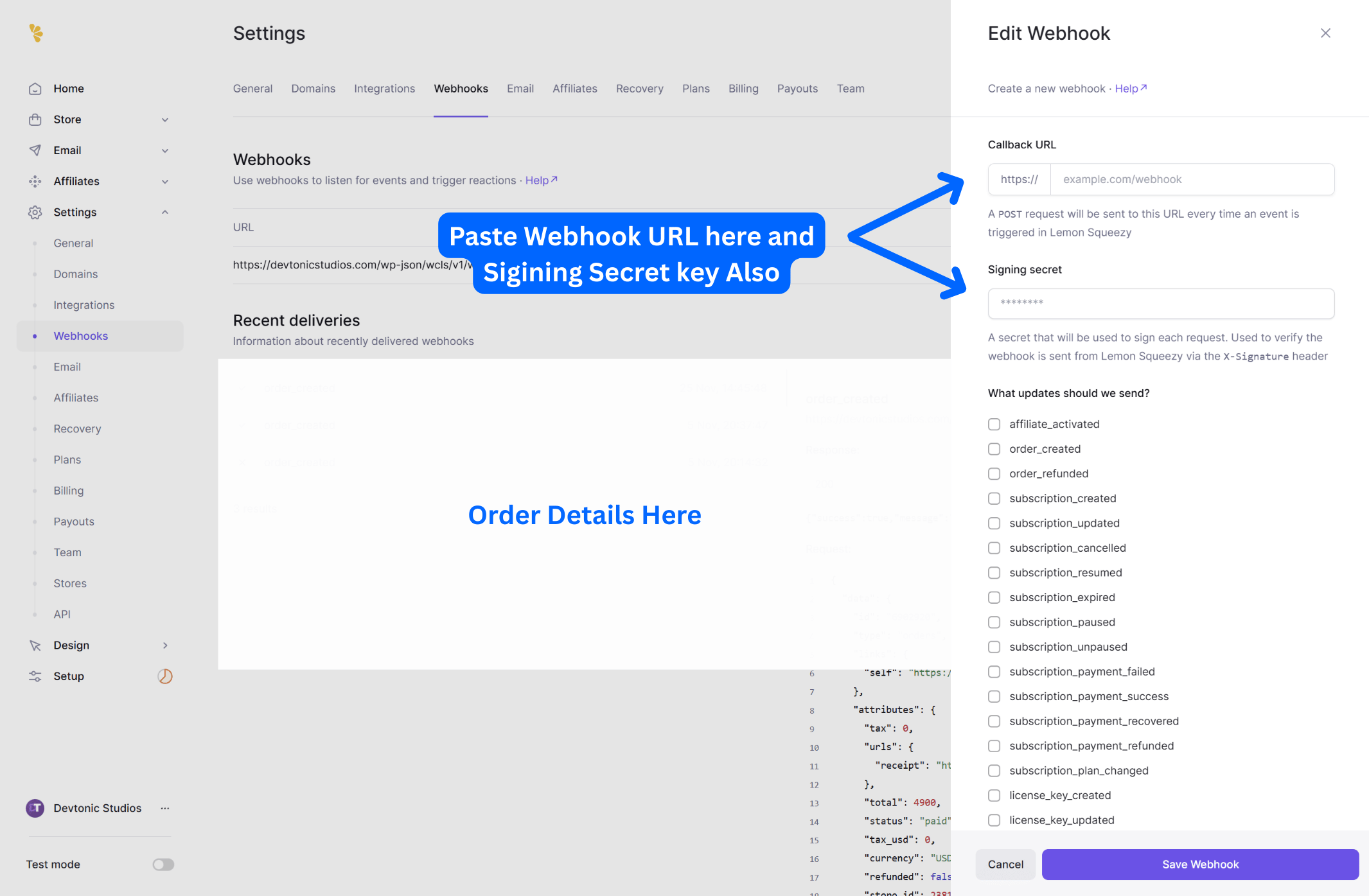
Task: Expand the Store sidebar section
Action: (165, 119)
